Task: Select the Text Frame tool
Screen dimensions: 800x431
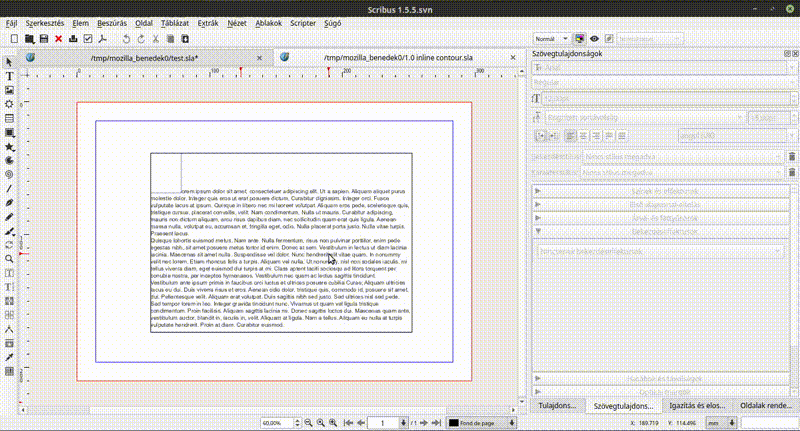Action: coord(10,76)
